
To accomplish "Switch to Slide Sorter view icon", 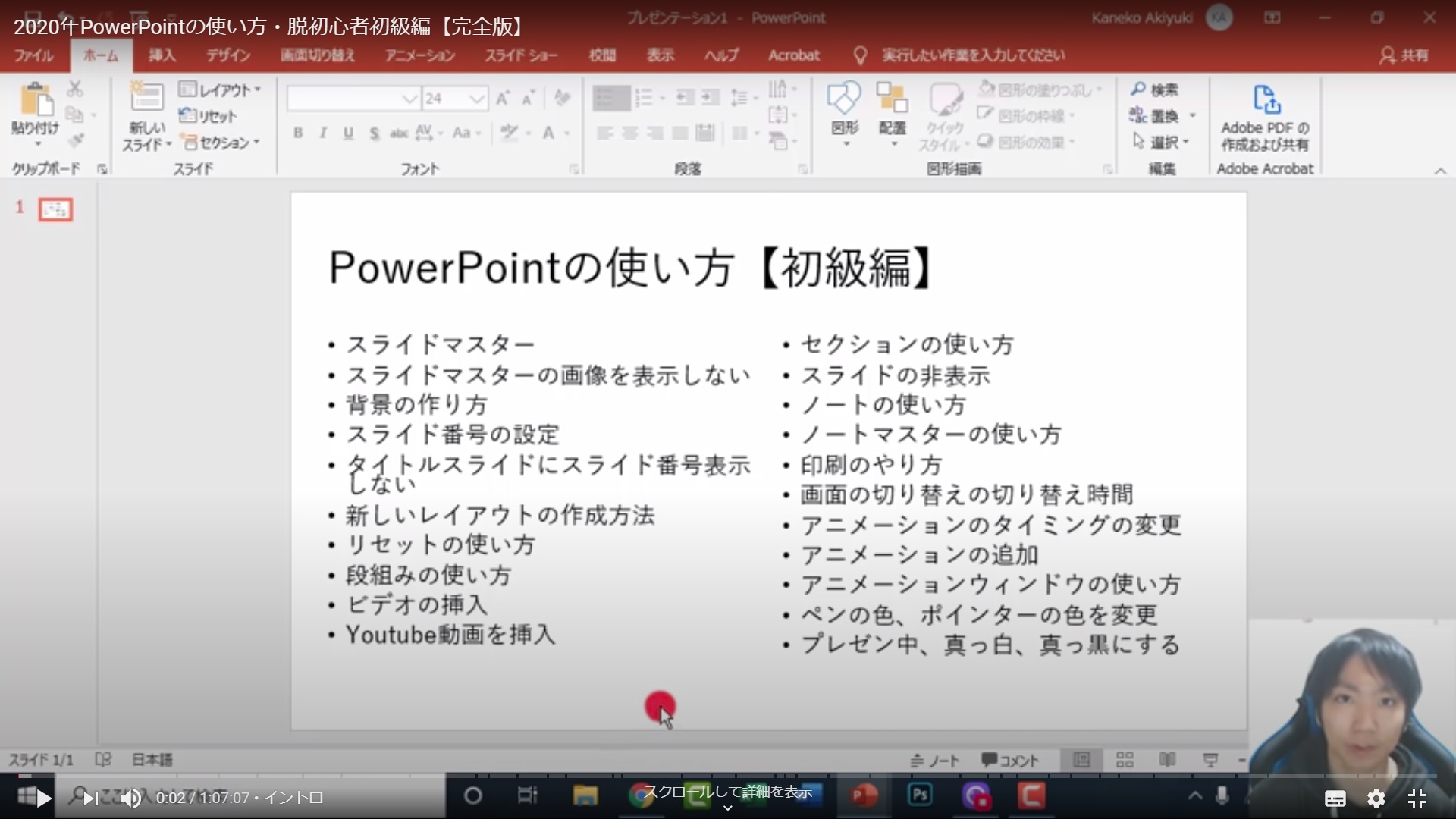I will click(x=1125, y=760).
